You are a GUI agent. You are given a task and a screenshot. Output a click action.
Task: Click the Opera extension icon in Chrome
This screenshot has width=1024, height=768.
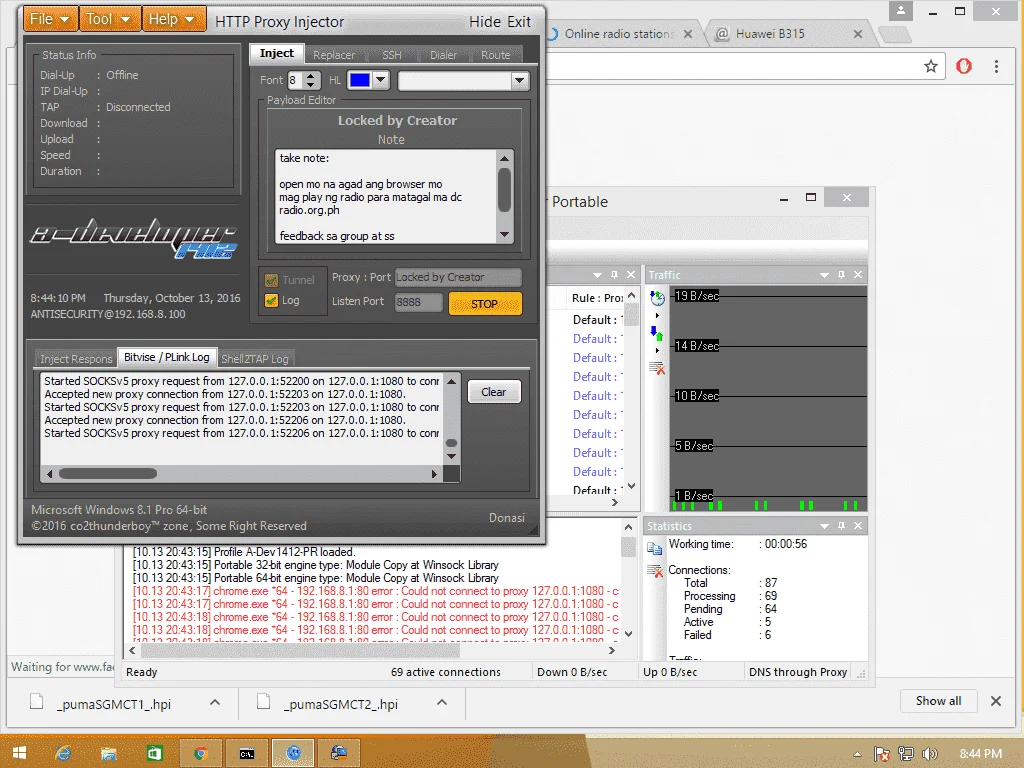pos(964,66)
